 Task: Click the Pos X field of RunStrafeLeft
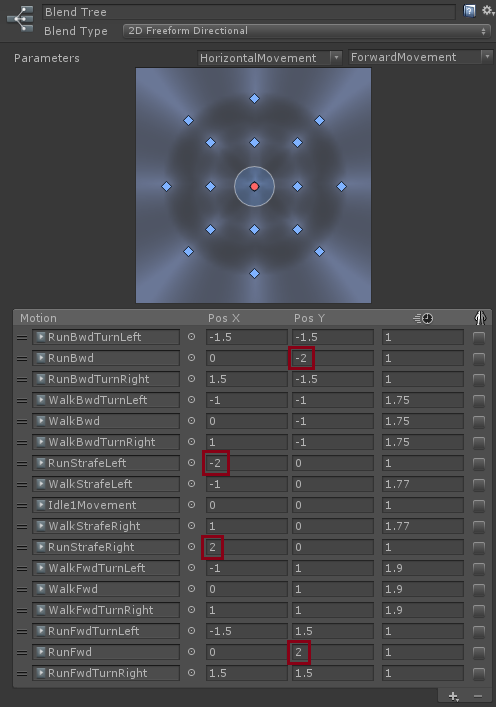(x=247, y=463)
